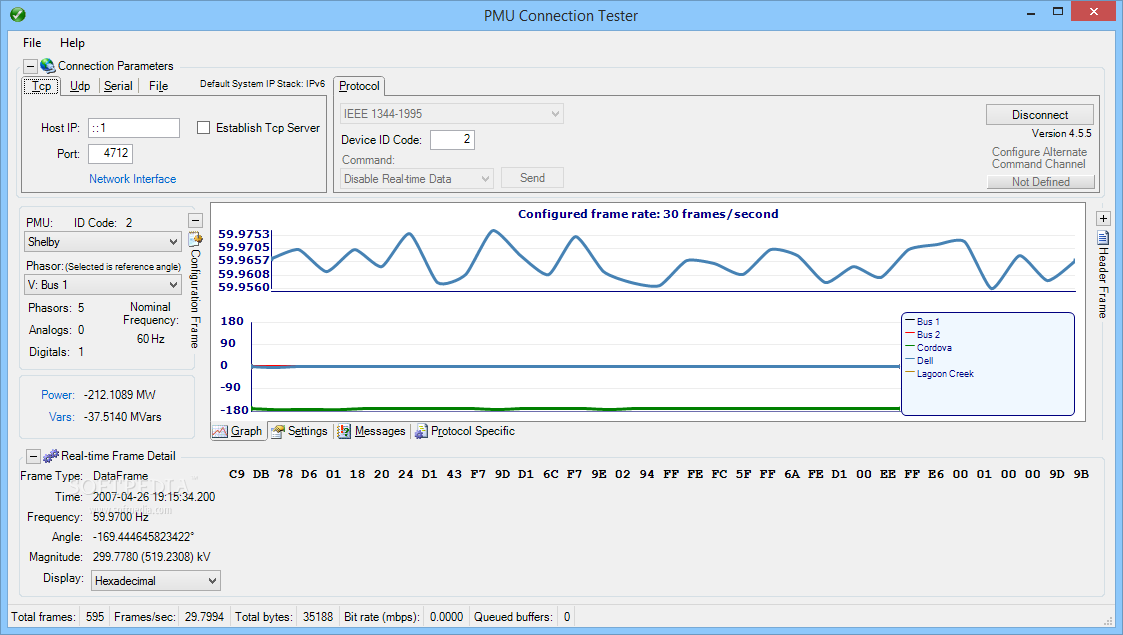Viewport: 1123px width, 635px height.
Task: Click the Protocol Specific tab icon
Action: click(421, 431)
